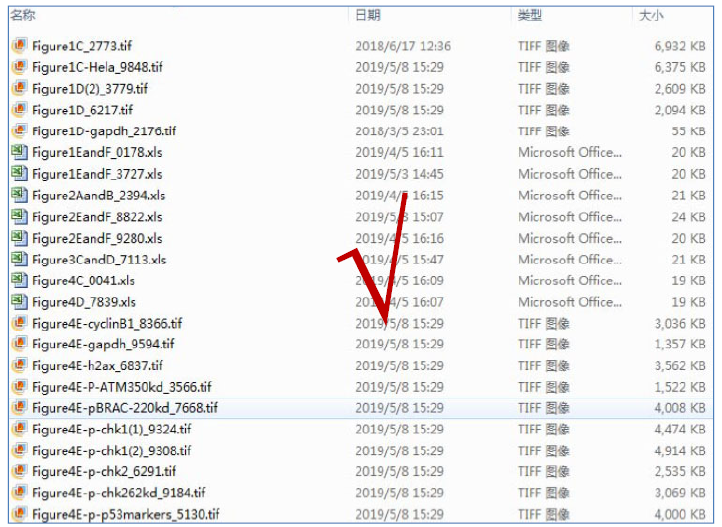This screenshot has width=722, height=527.
Task: Select the Figure2EandF_8822.xls file name
Action: tap(97, 217)
